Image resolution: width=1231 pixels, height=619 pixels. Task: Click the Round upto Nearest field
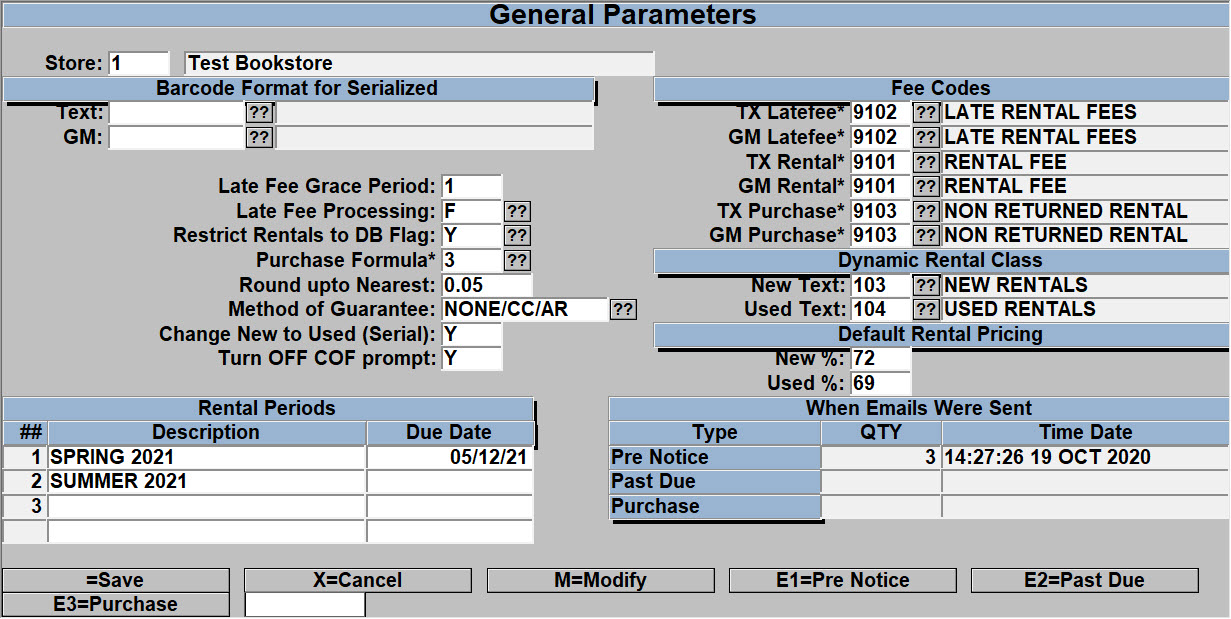[487, 285]
